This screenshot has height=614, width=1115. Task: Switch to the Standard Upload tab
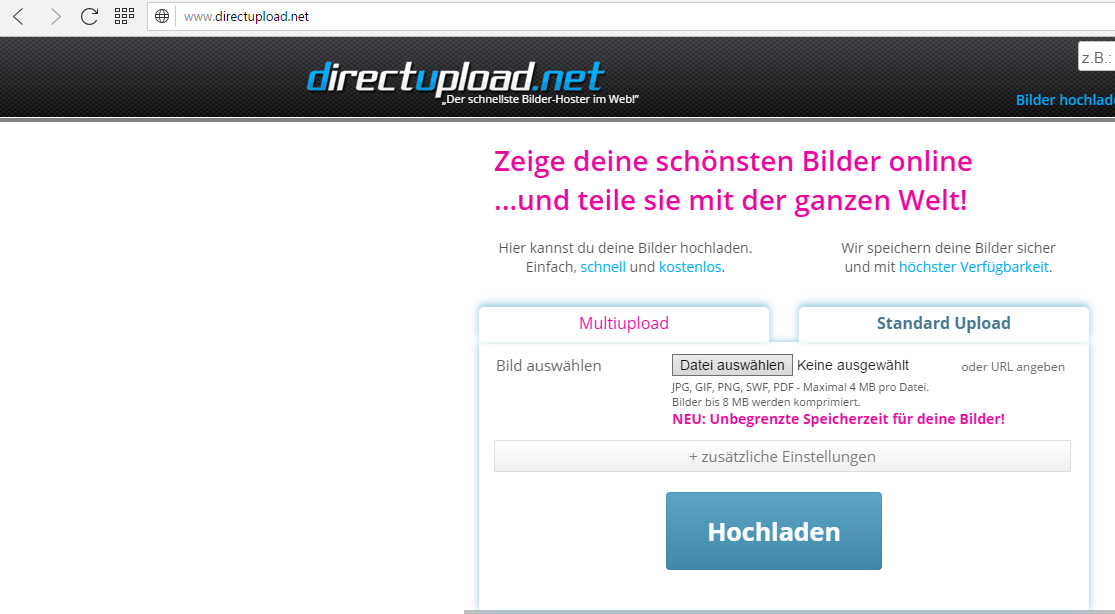pyautogui.click(x=944, y=324)
